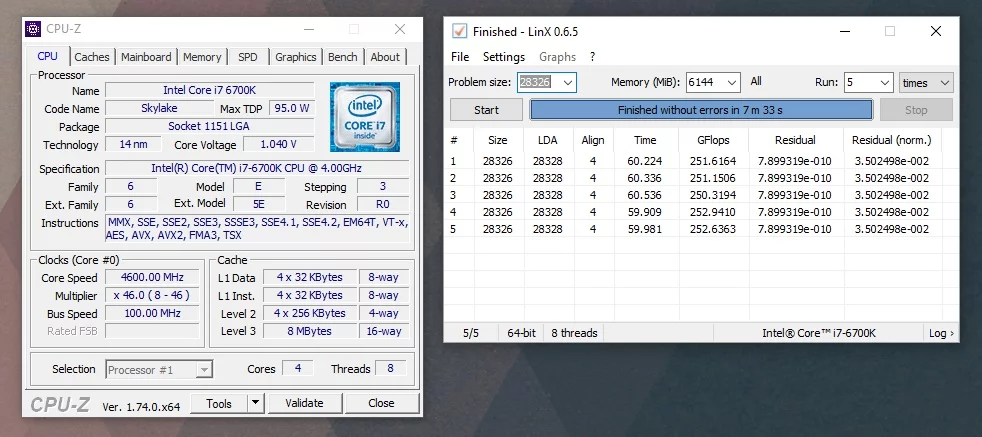Open the Settings menu in LinX
This screenshot has width=982, height=437.
tap(504, 57)
